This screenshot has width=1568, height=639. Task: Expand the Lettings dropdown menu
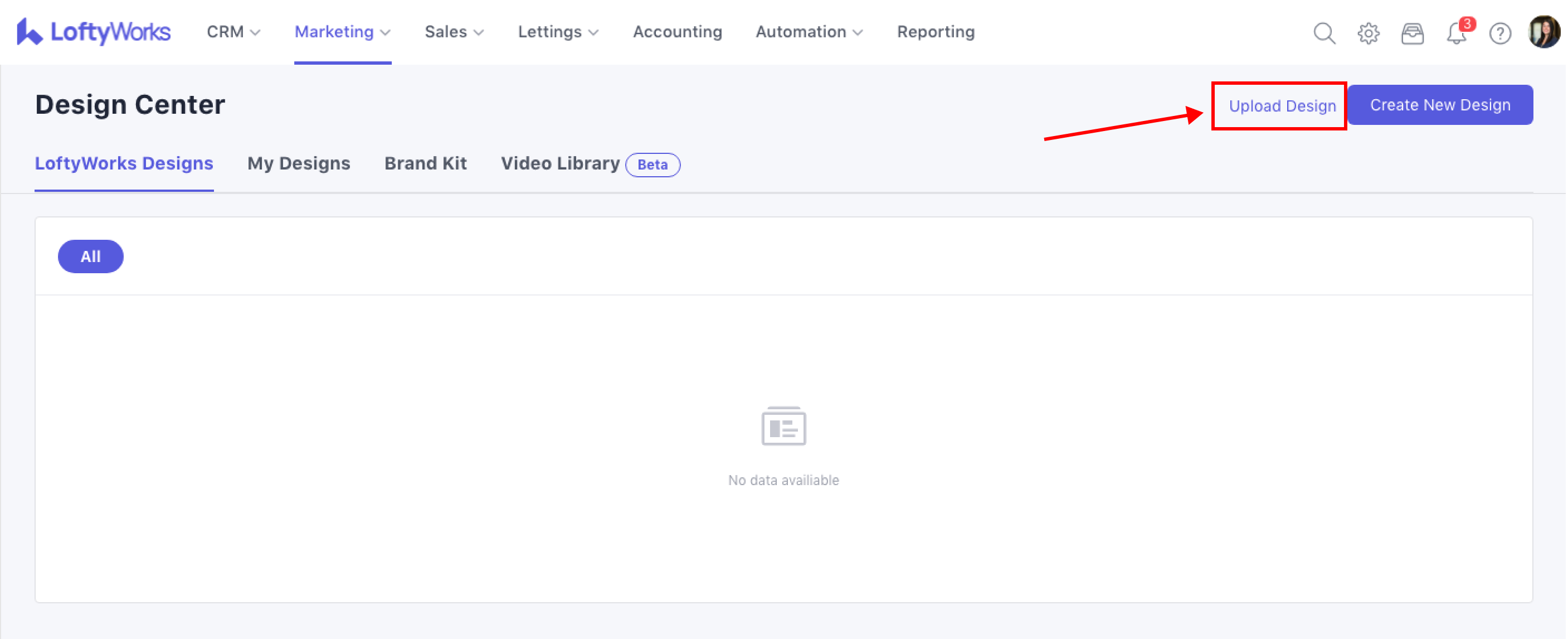point(558,32)
